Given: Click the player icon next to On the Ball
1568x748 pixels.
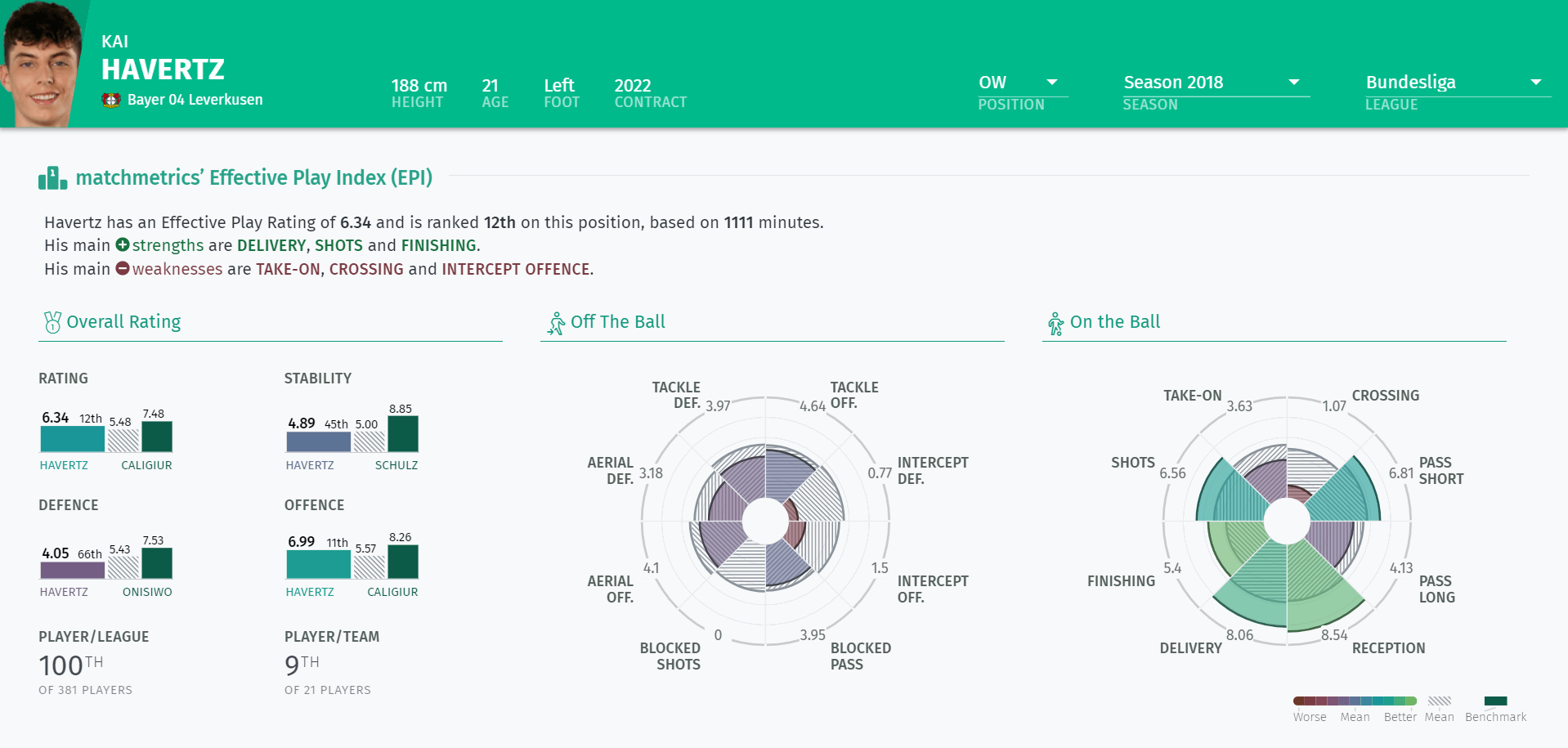Looking at the screenshot, I should pyautogui.click(x=1055, y=324).
